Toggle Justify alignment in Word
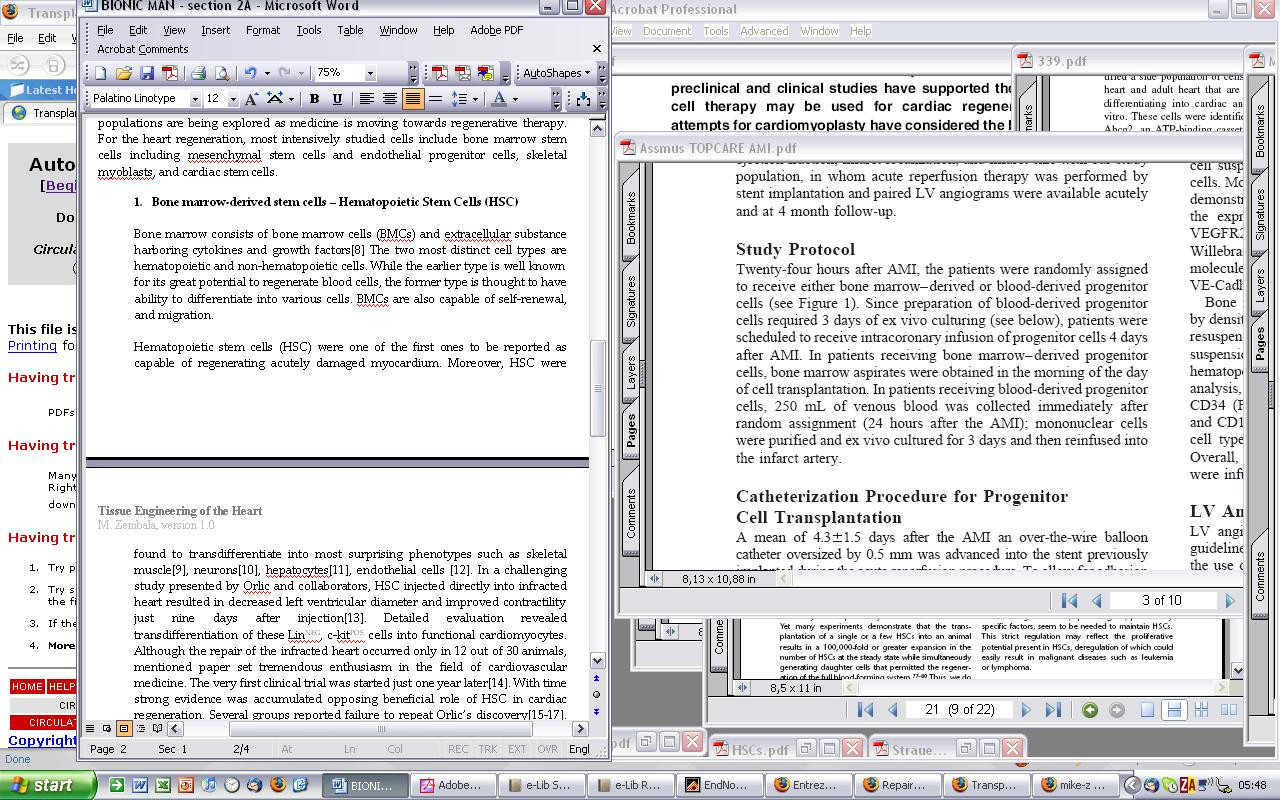Viewport: 1280px width, 800px height. (413, 99)
